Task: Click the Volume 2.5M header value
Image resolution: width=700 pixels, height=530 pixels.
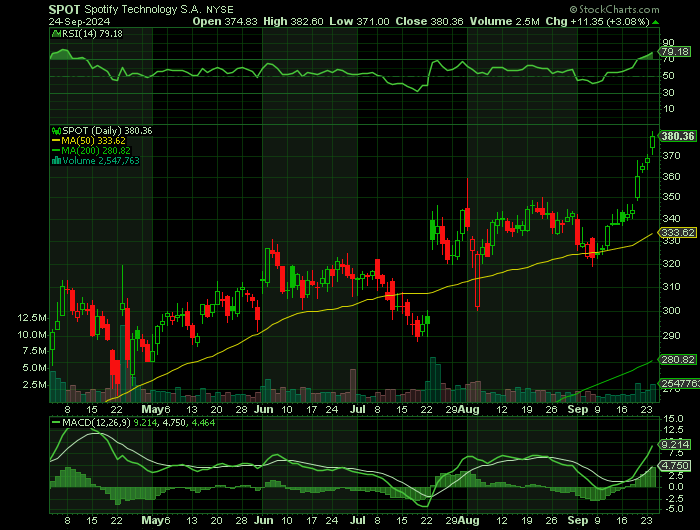Action: (x=504, y=21)
